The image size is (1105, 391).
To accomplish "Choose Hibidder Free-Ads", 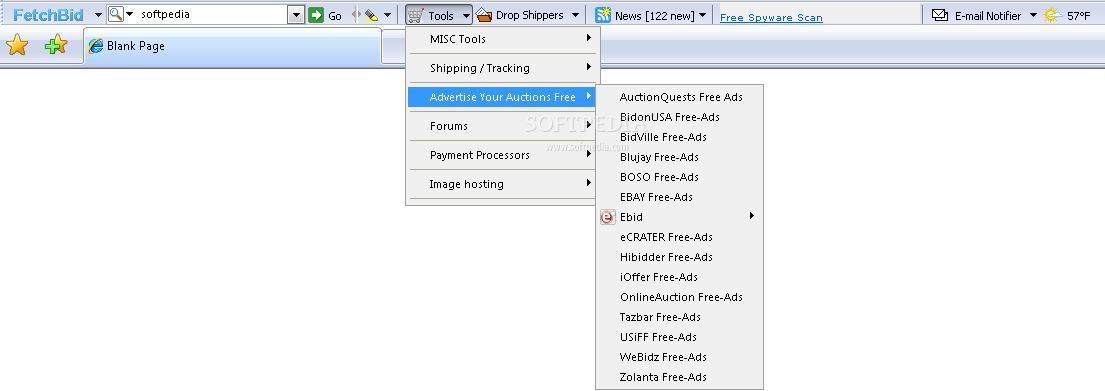I will 679,256.
